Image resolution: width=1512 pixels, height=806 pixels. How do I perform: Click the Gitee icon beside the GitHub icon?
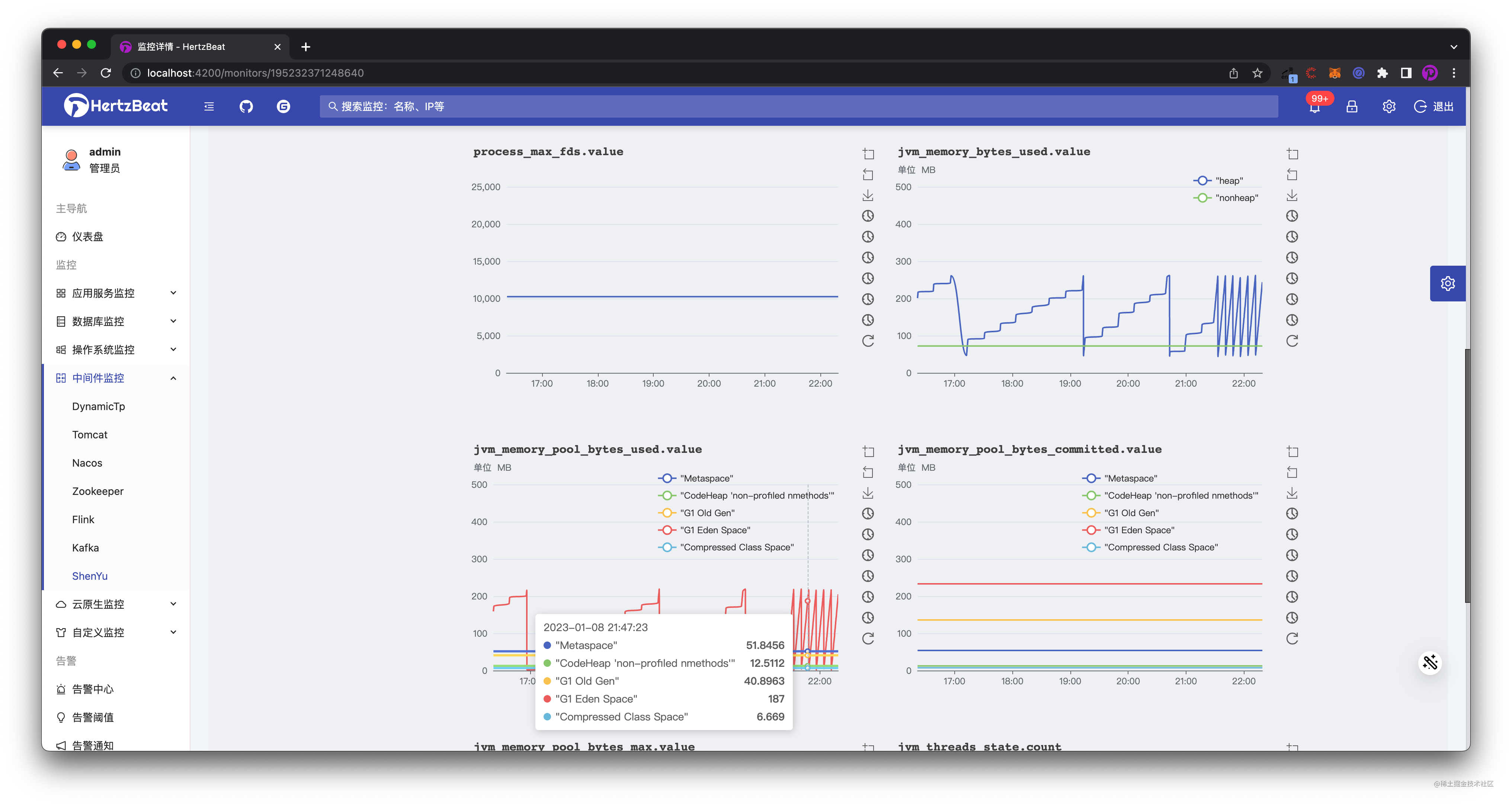point(283,106)
